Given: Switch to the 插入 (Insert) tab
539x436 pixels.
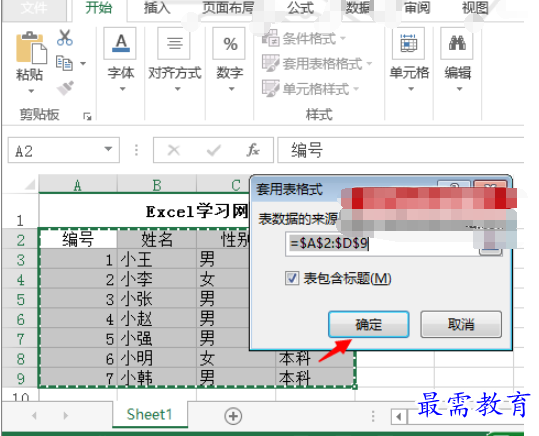Looking at the screenshot, I should [x=157, y=8].
